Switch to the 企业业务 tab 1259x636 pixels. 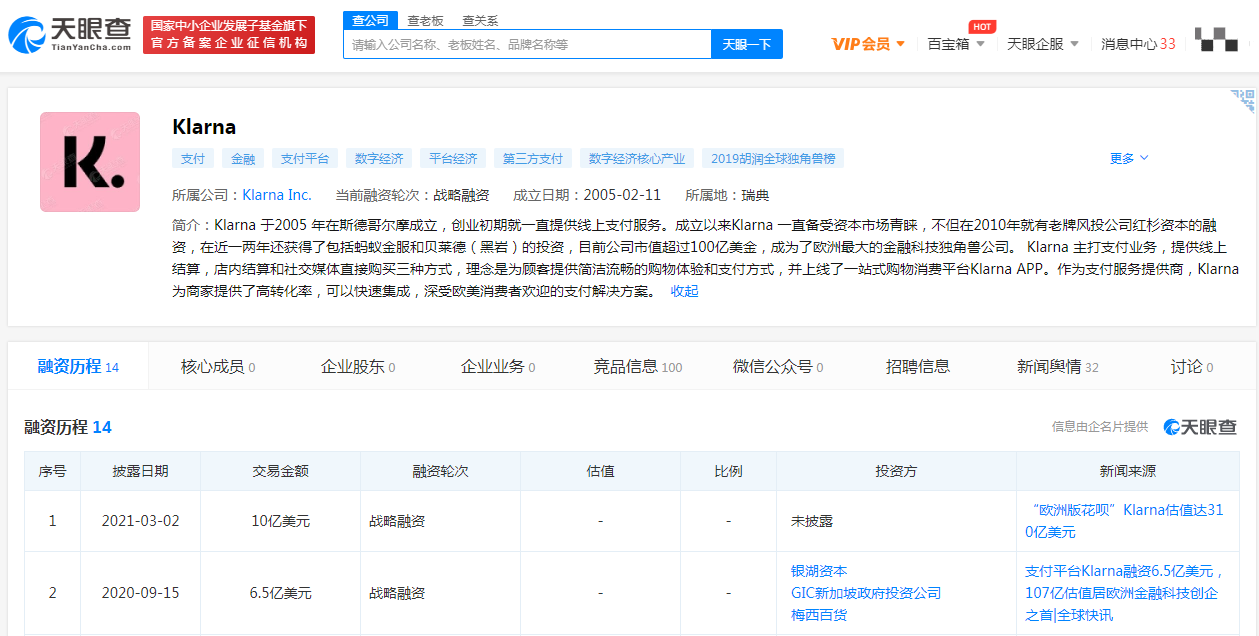498,366
